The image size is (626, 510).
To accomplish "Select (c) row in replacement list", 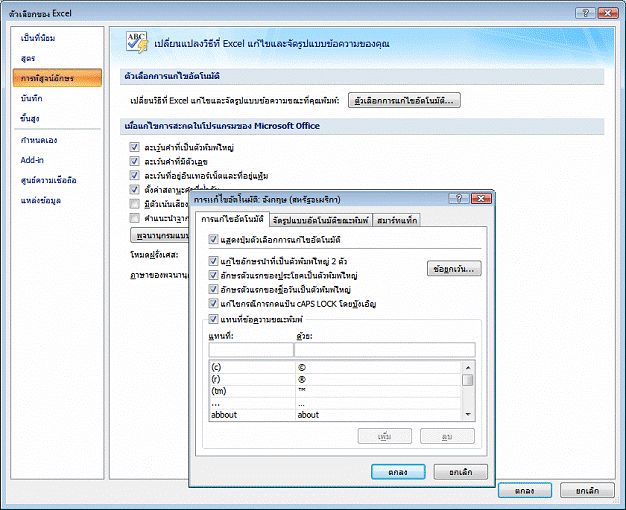I will (335, 367).
